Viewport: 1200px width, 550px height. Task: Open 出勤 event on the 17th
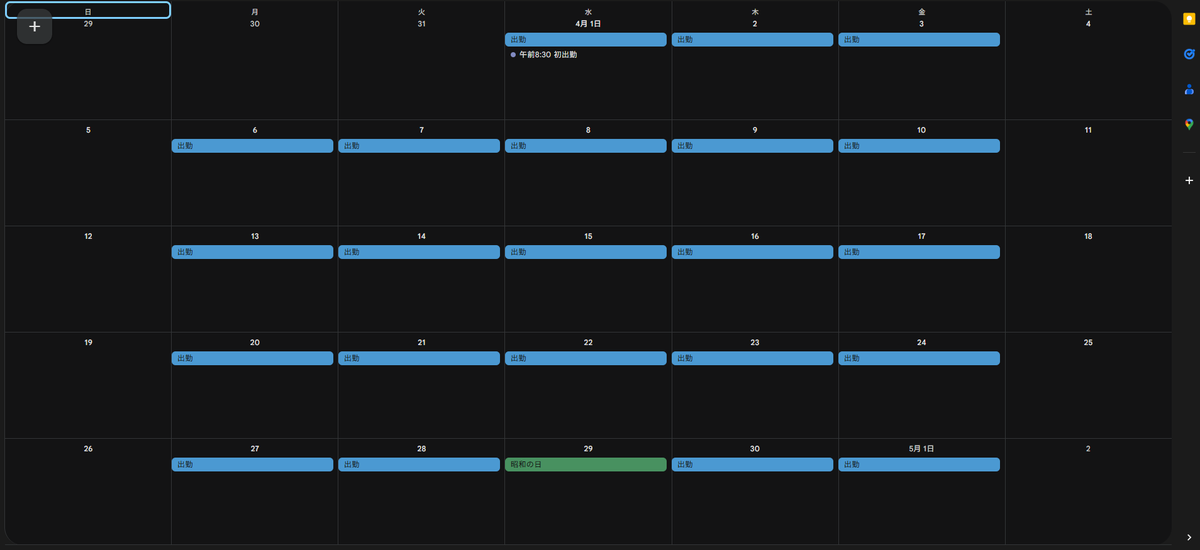click(919, 252)
